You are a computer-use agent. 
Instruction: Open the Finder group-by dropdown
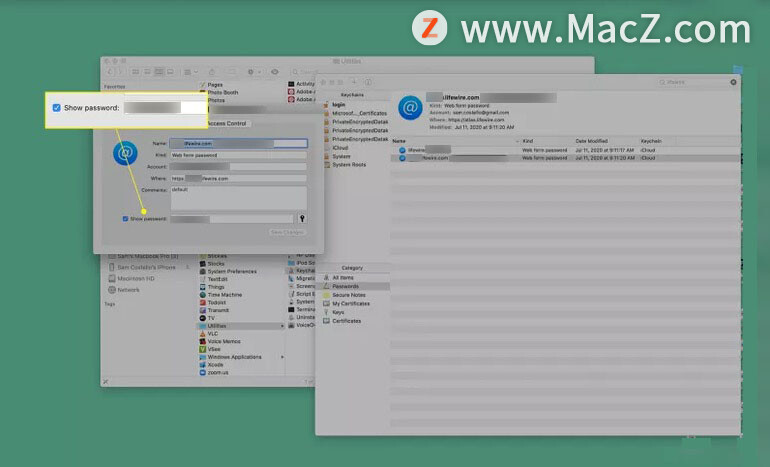pyautogui.click(x=191, y=72)
